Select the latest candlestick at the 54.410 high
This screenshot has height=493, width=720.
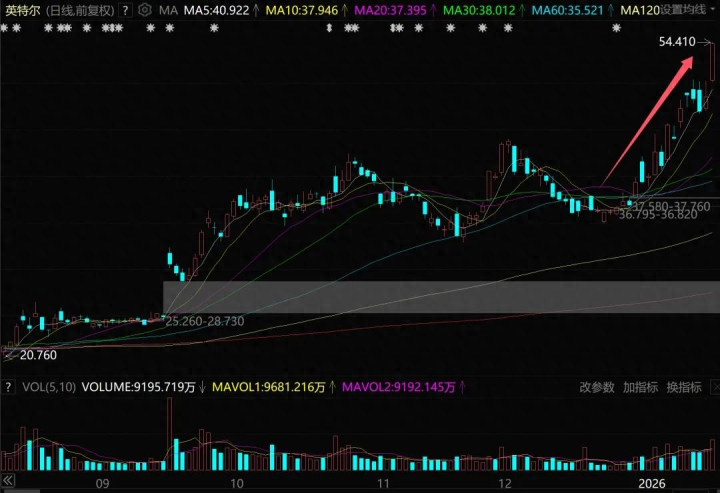tap(712, 62)
